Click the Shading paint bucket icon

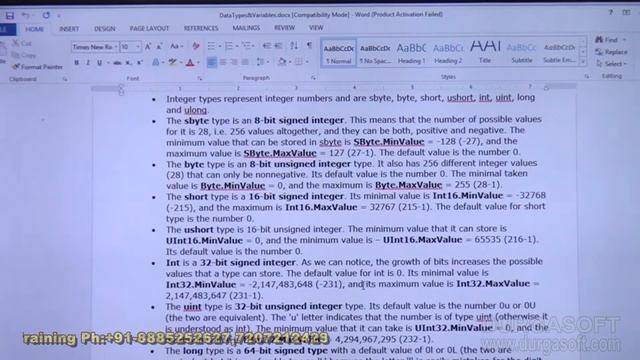pos(281,62)
